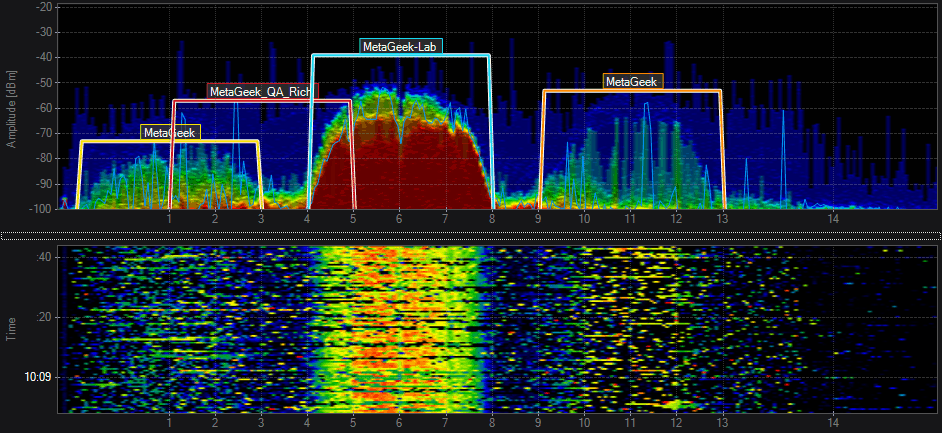The width and height of the screenshot is (942, 433).
Task: Click the Time axis title
Action: tap(11, 330)
